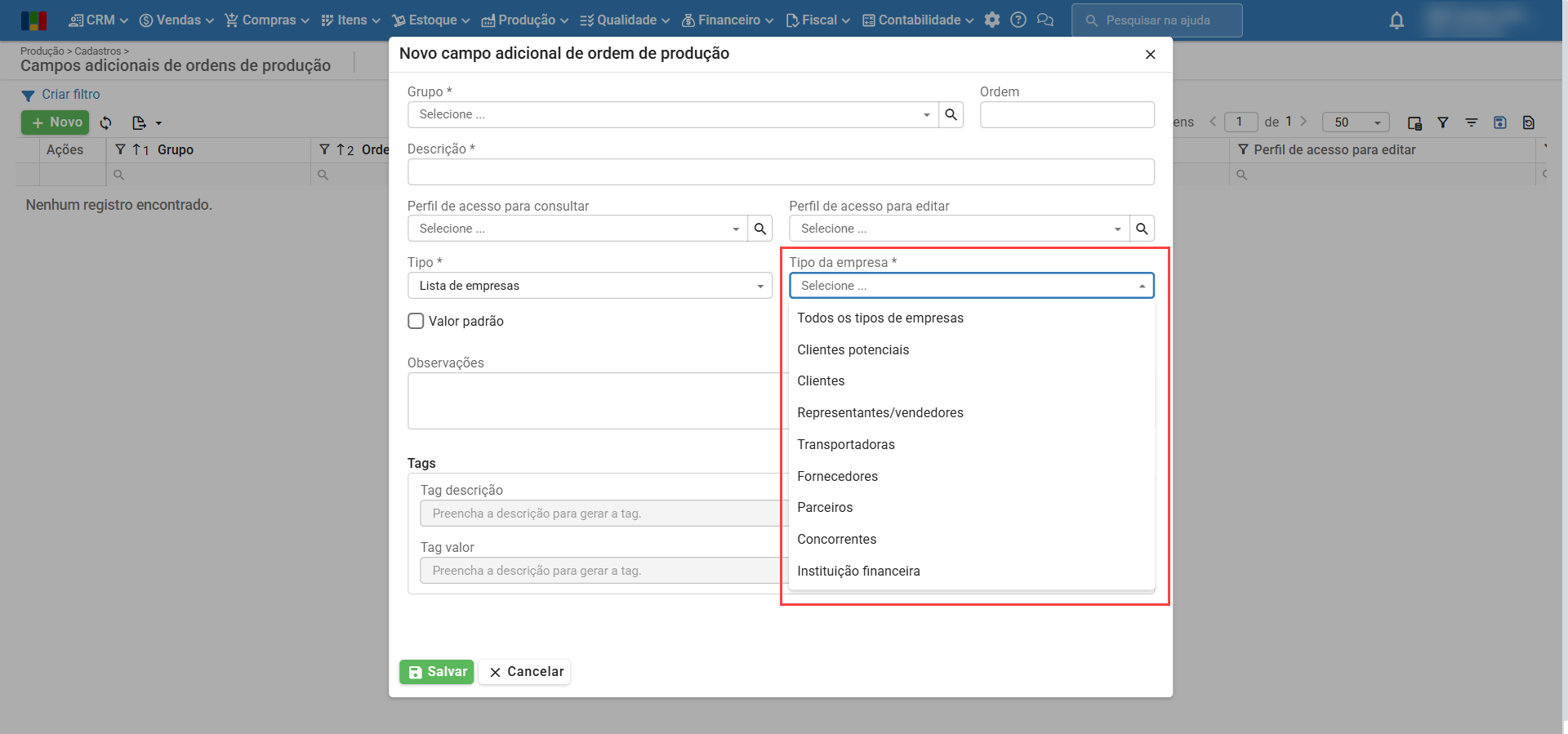Select Instituição financeira option
Image resolution: width=1568 pixels, height=734 pixels.
(858, 572)
